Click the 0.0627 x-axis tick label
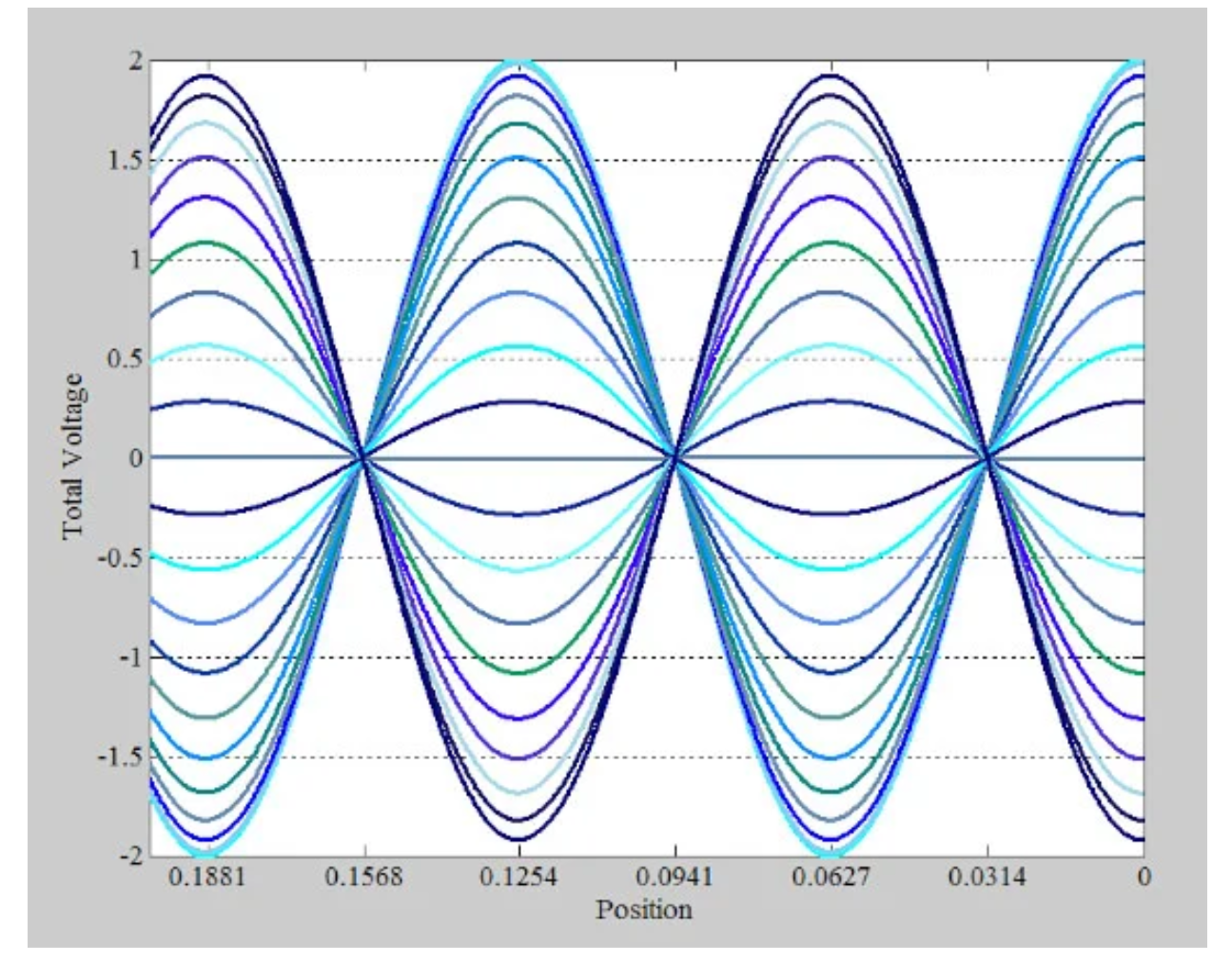This screenshot has height=962, width=1232. [x=831, y=877]
